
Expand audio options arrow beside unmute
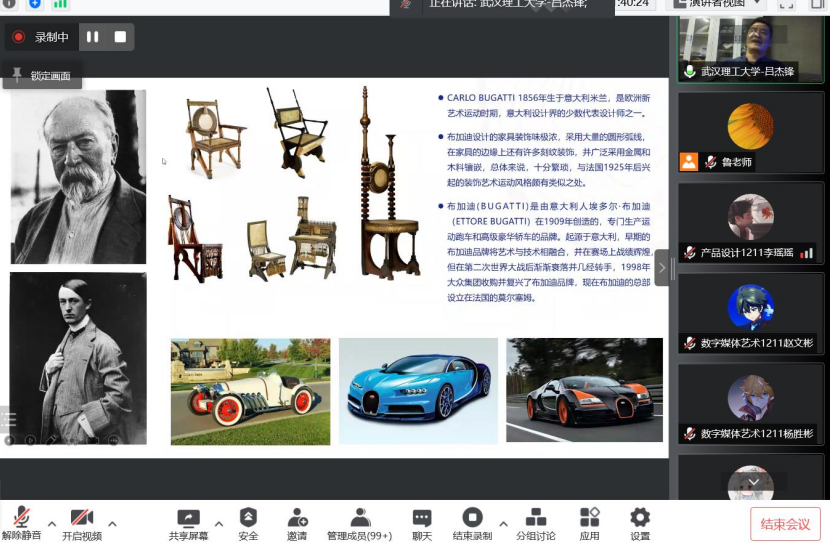tap(52, 524)
